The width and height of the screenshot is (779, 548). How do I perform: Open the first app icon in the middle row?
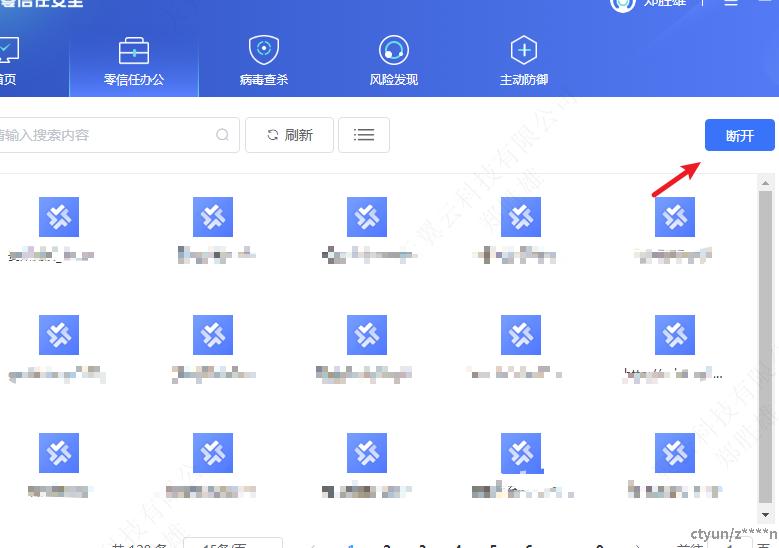point(59,335)
